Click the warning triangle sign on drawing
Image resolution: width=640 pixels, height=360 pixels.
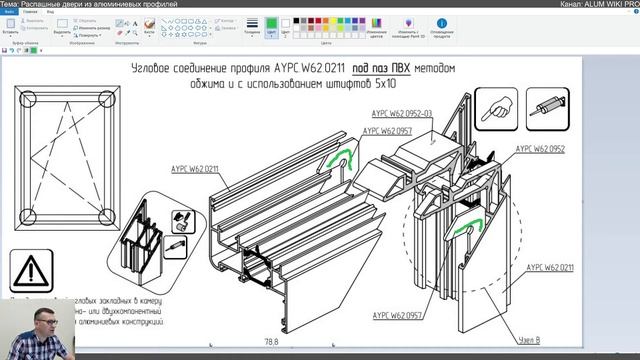point(31,271)
